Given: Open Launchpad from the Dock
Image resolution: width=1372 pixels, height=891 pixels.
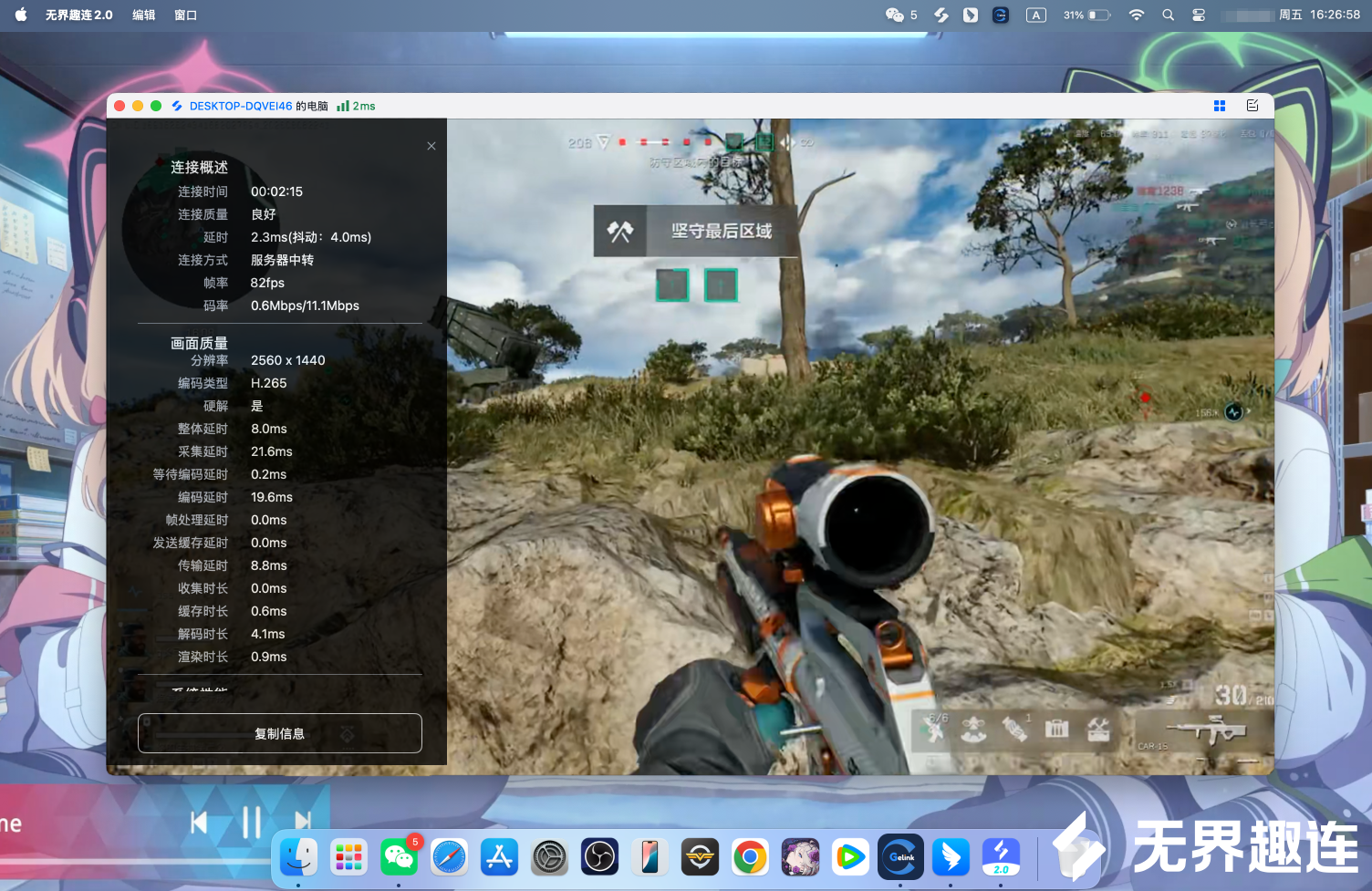Looking at the screenshot, I should coord(349,857).
